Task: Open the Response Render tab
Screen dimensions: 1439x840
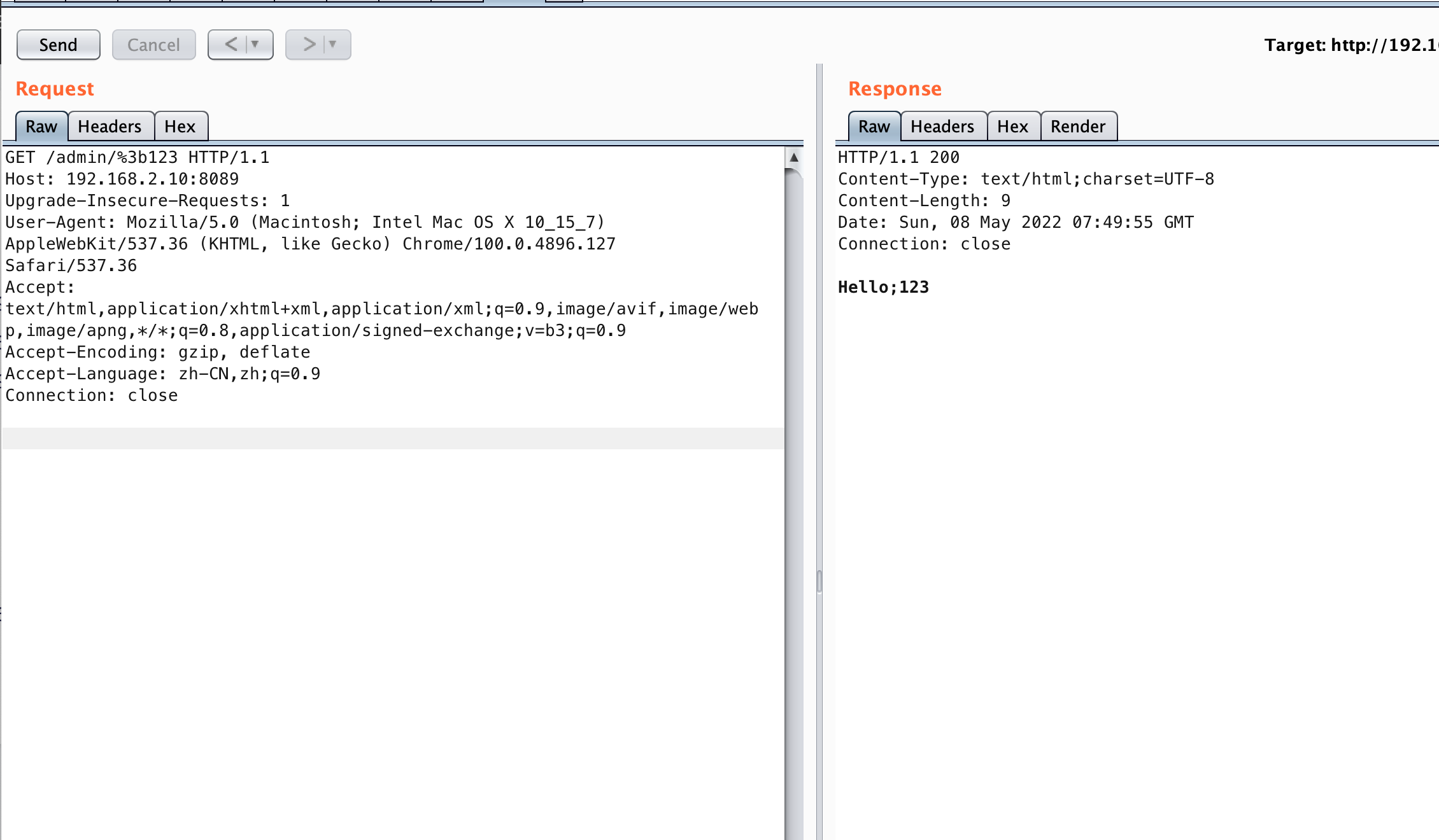Action: click(1079, 126)
